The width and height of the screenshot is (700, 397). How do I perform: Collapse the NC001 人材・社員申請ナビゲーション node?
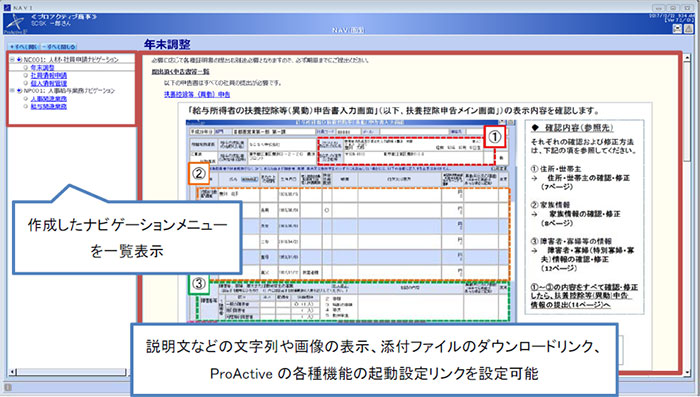tap(12, 59)
